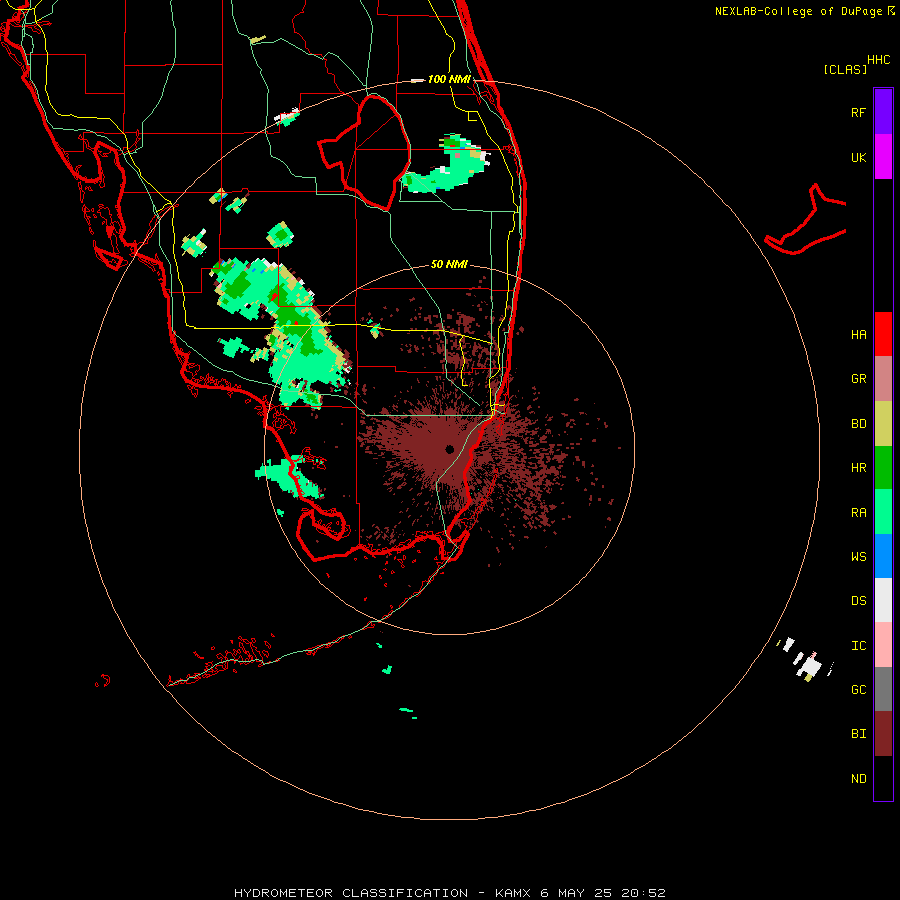Click the GC gray legend swatch
Screen dimensions: 900x900
point(883,689)
